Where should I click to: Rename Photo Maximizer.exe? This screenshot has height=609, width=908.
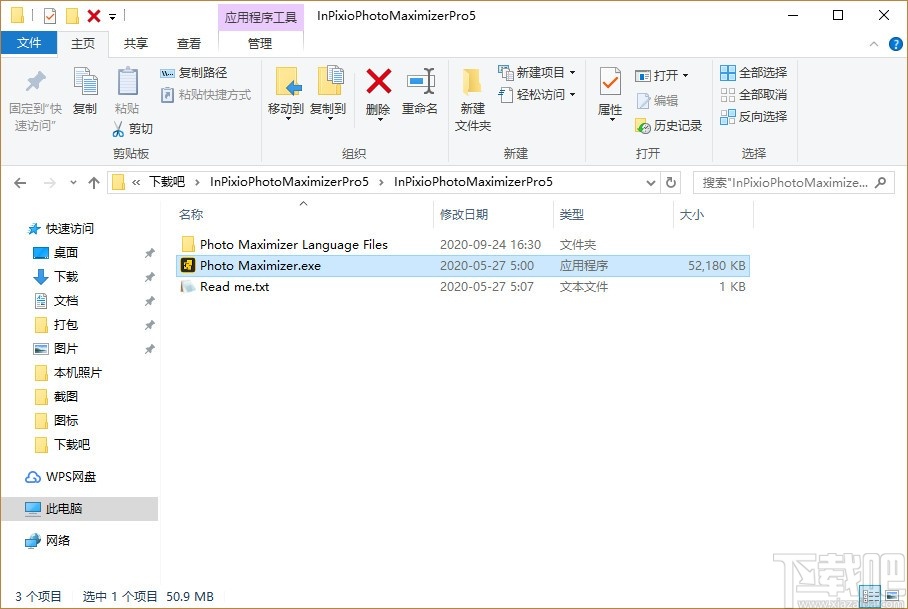point(420,93)
